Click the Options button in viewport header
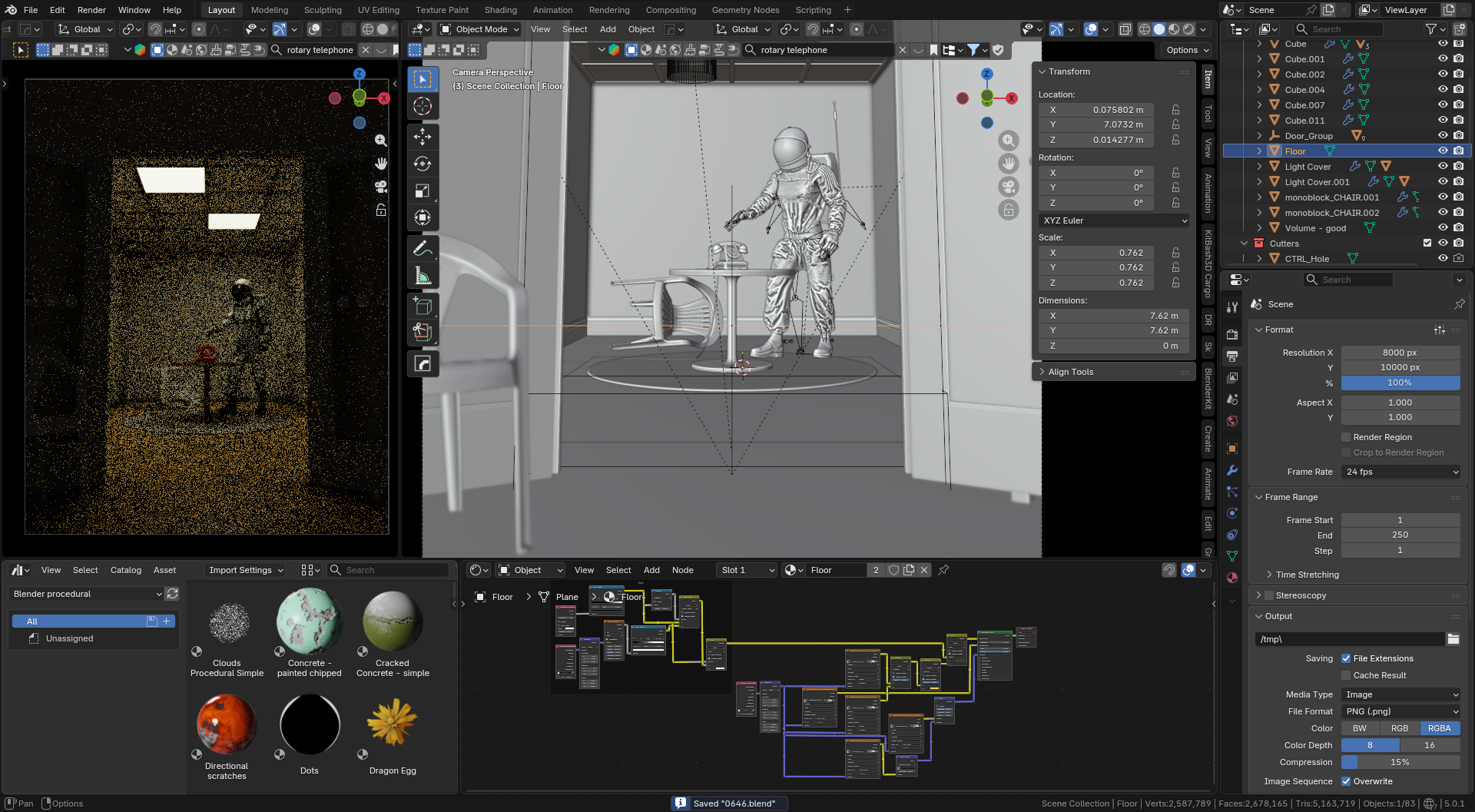 pos(1187,50)
